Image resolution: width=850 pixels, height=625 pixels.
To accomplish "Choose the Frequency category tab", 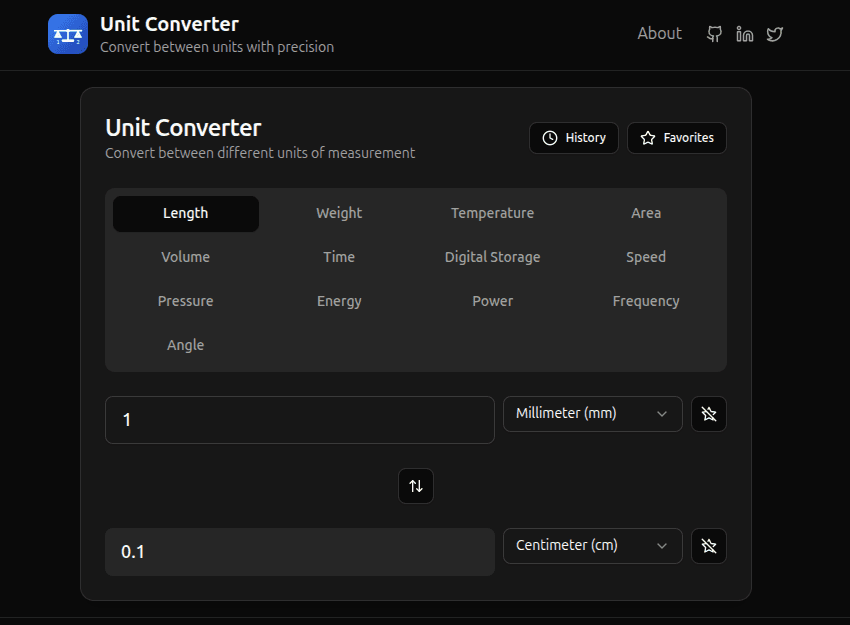I will (x=646, y=301).
